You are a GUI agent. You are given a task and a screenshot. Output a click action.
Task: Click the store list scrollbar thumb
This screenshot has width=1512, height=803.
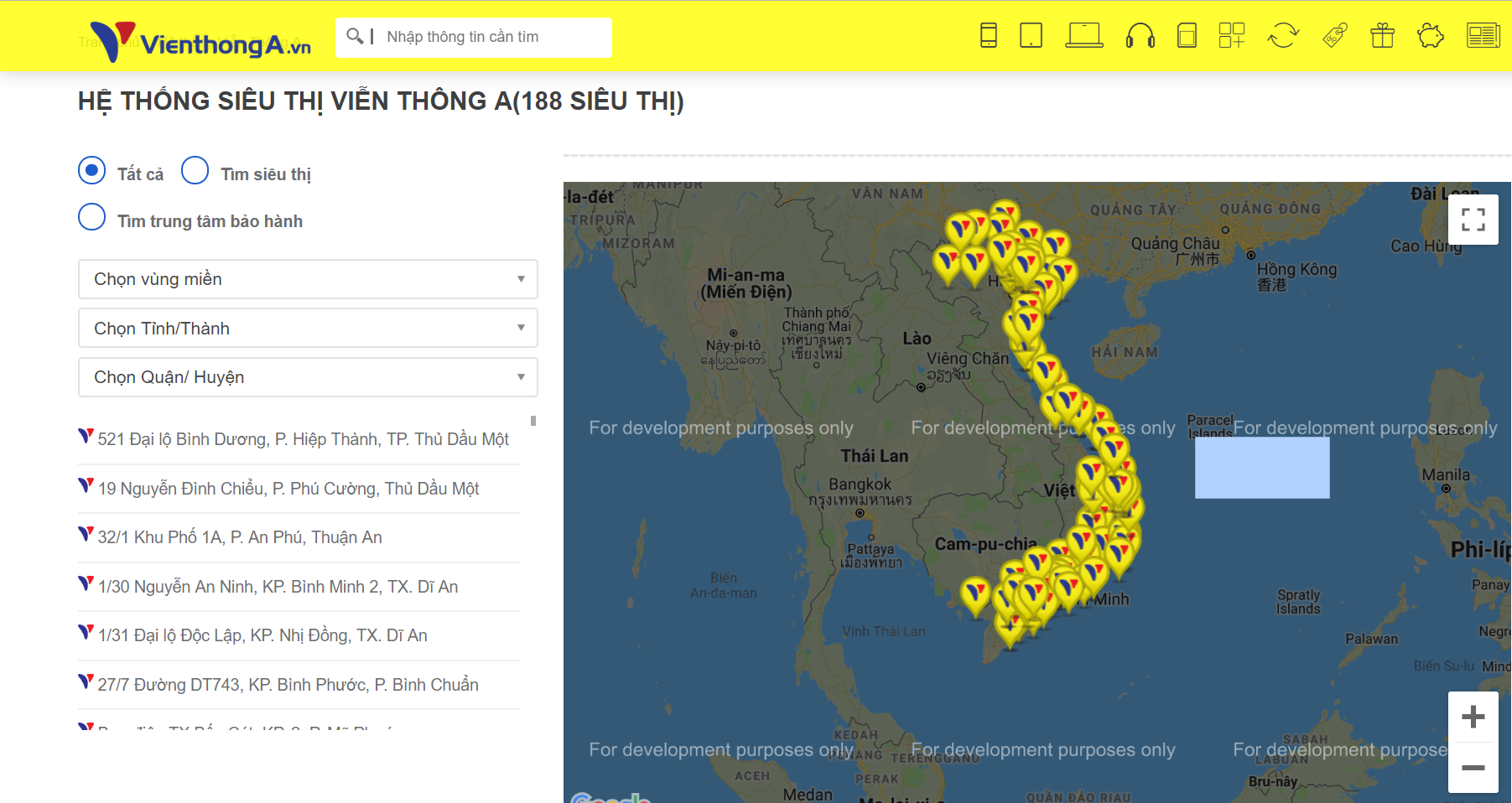tap(533, 421)
